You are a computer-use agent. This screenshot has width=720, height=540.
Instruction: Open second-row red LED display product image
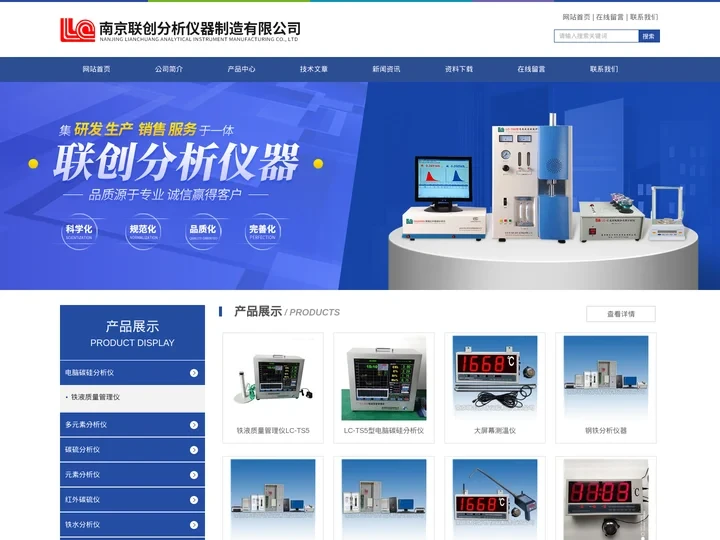606,500
